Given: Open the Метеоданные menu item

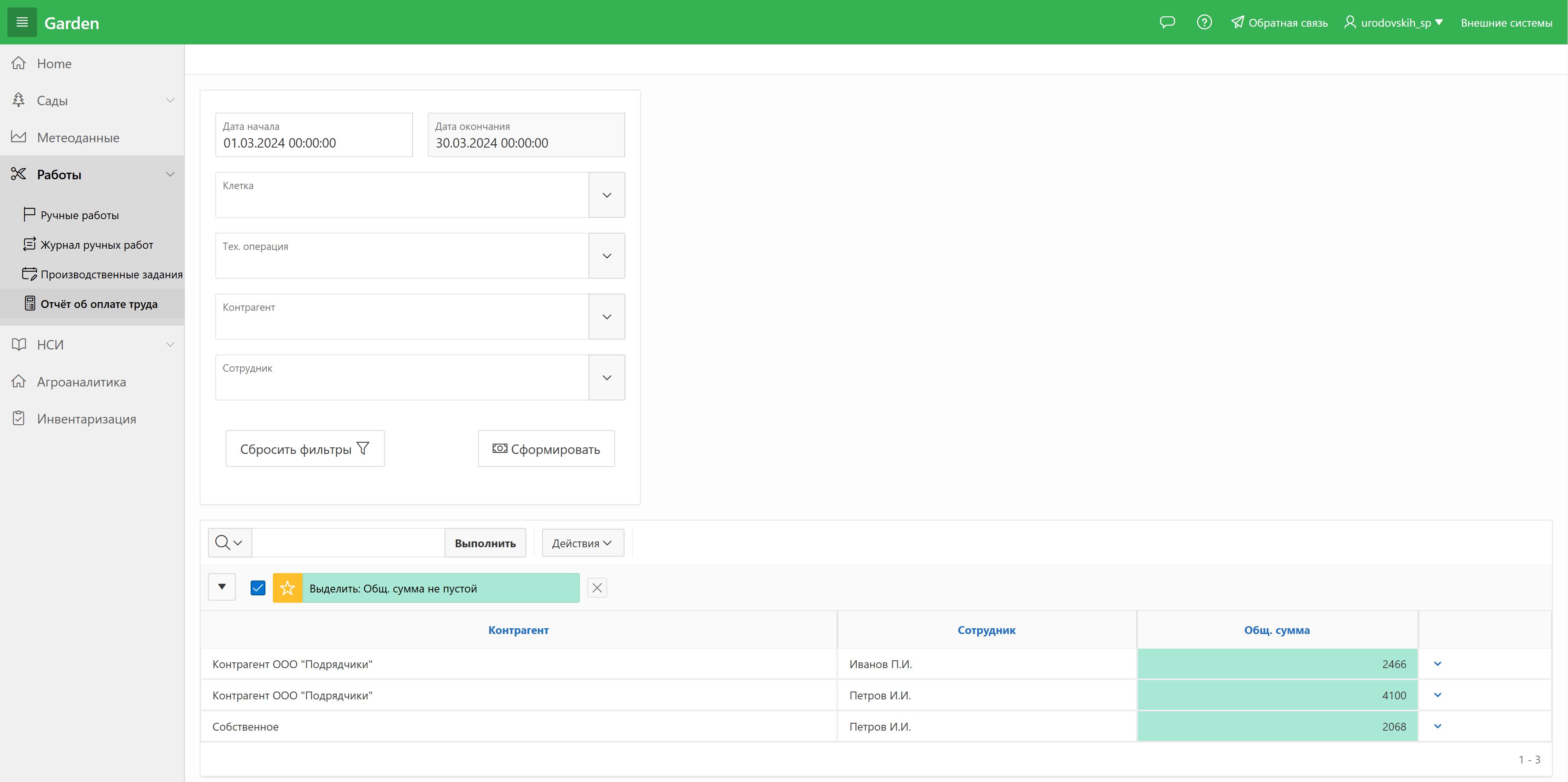Looking at the screenshot, I should click(78, 138).
